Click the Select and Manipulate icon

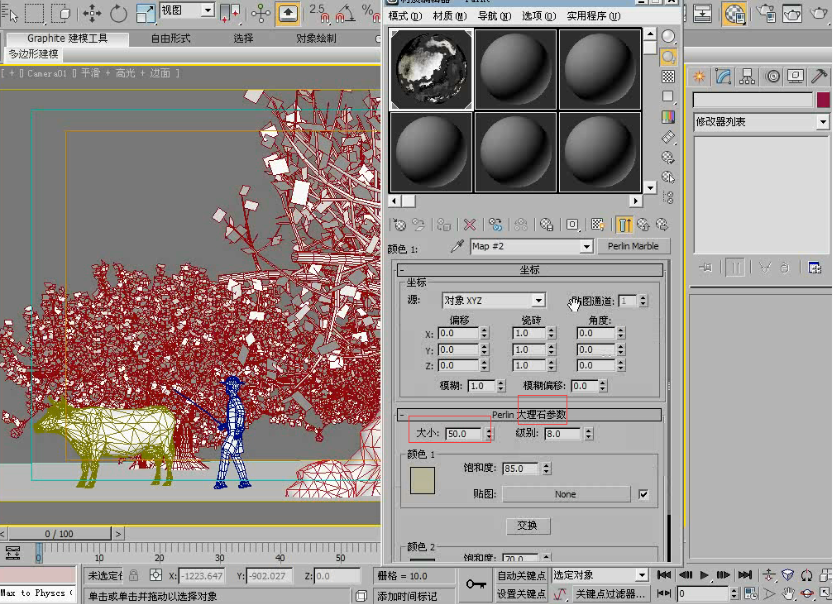point(260,13)
